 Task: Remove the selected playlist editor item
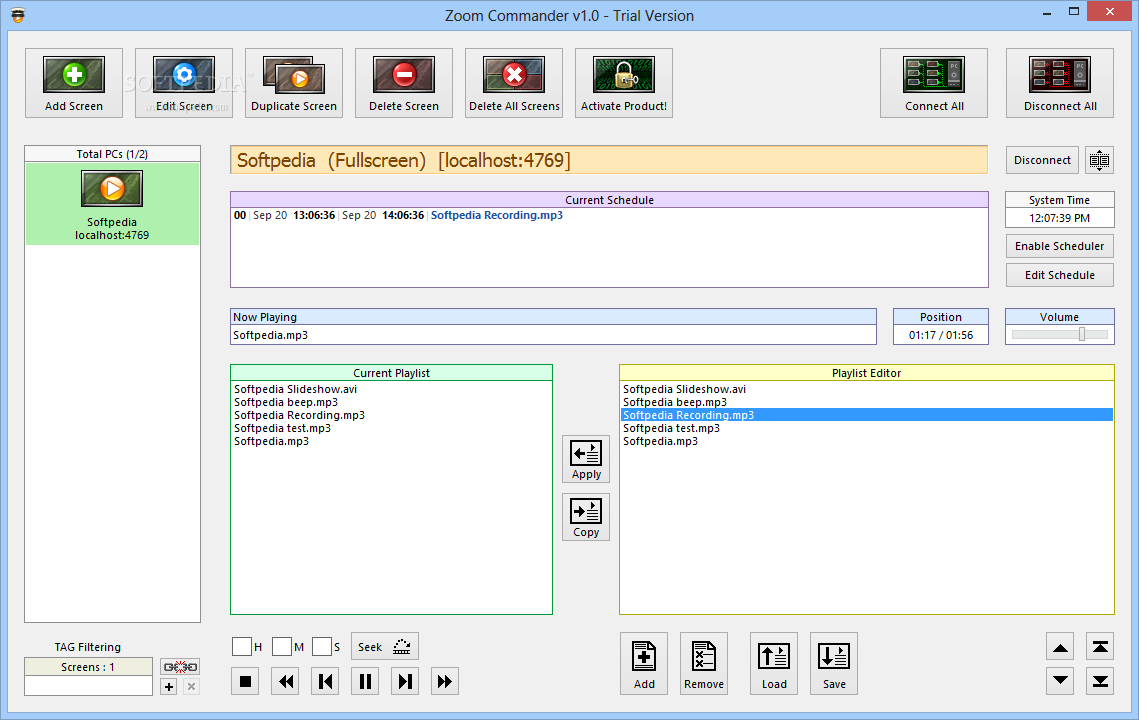pos(704,663)
